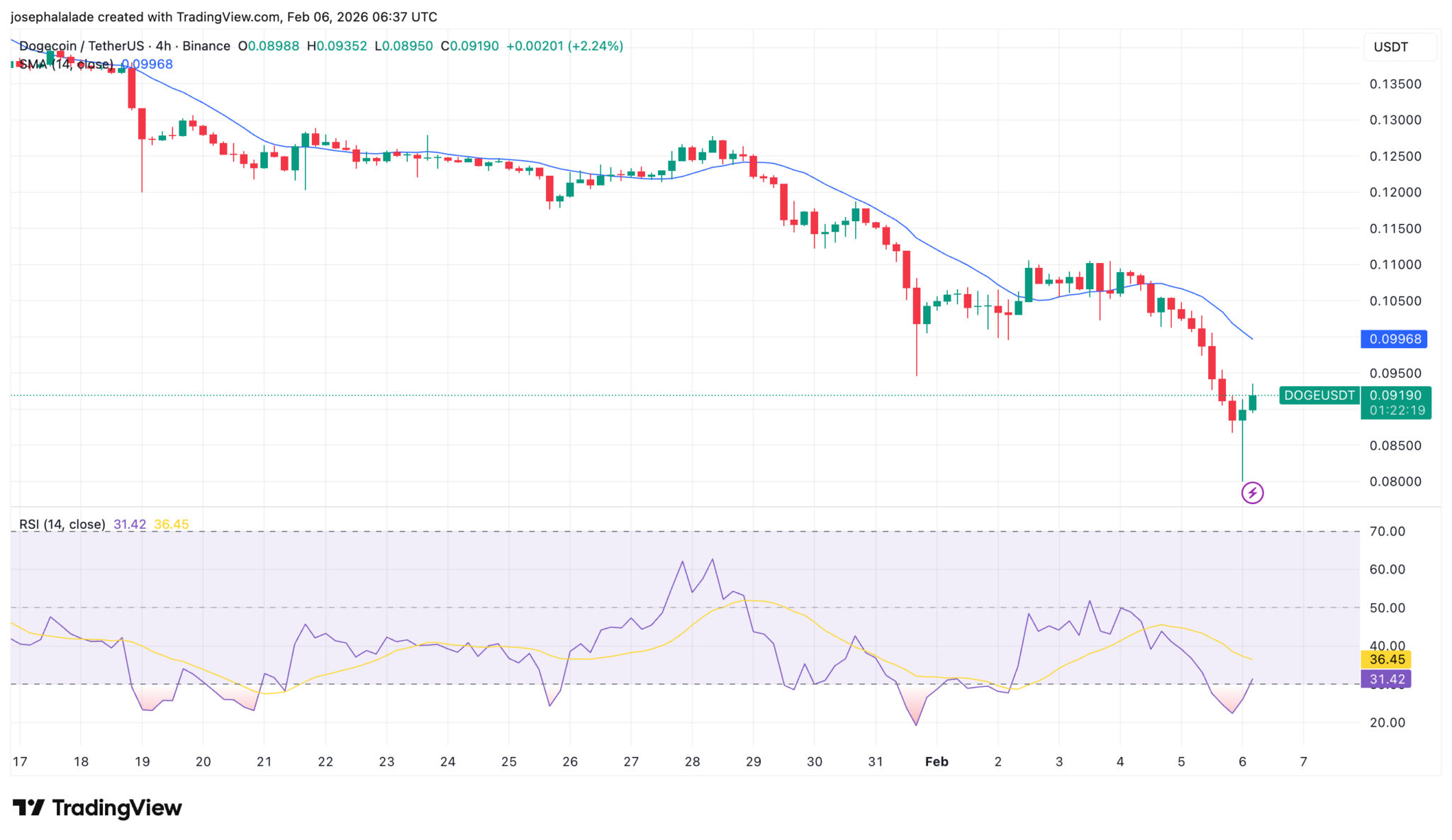Click the RSI value 31.42 in legend
1452x840 pixels.
(130, 525)
